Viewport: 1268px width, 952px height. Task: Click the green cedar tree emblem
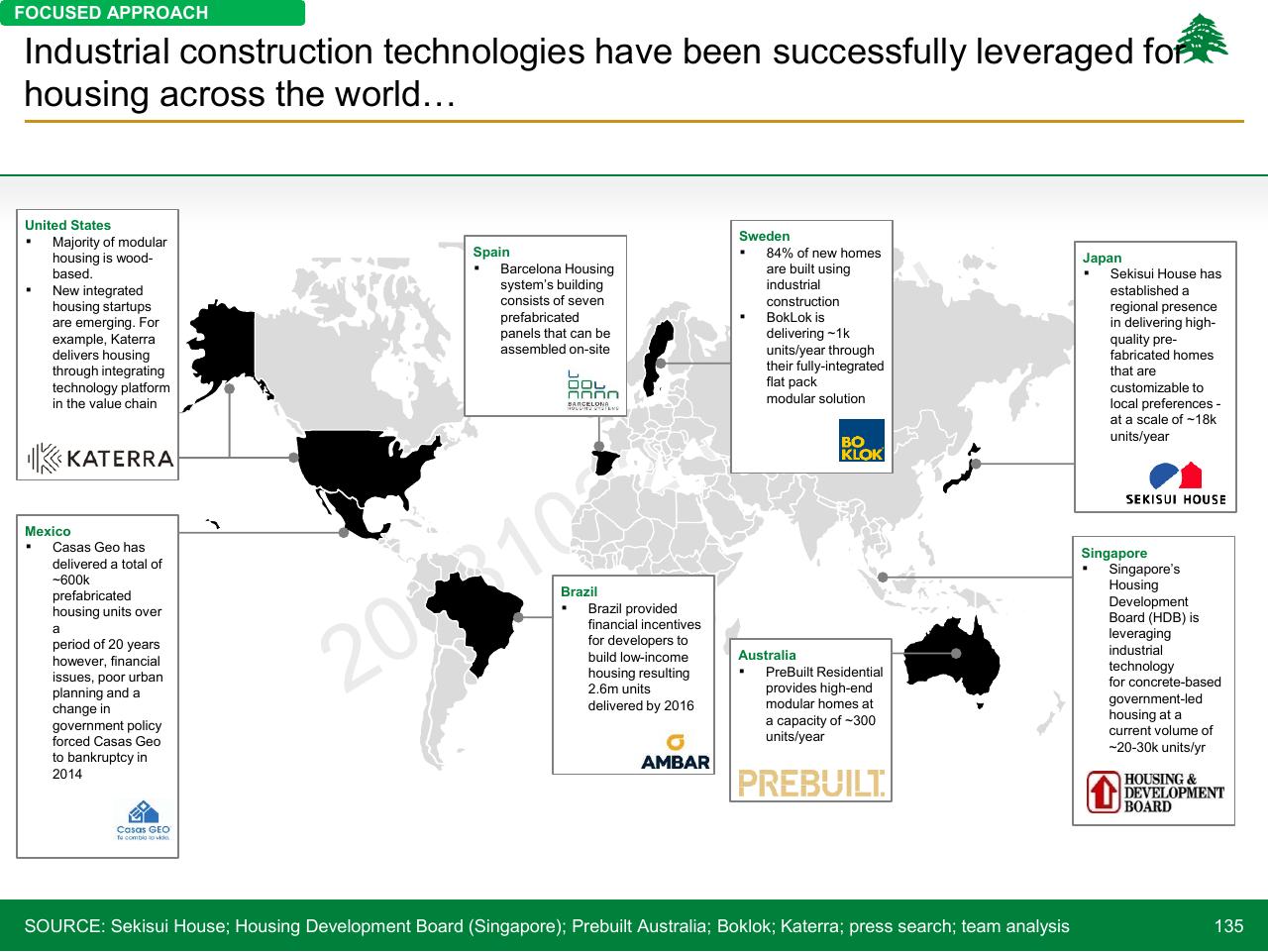pos(1204,39)
